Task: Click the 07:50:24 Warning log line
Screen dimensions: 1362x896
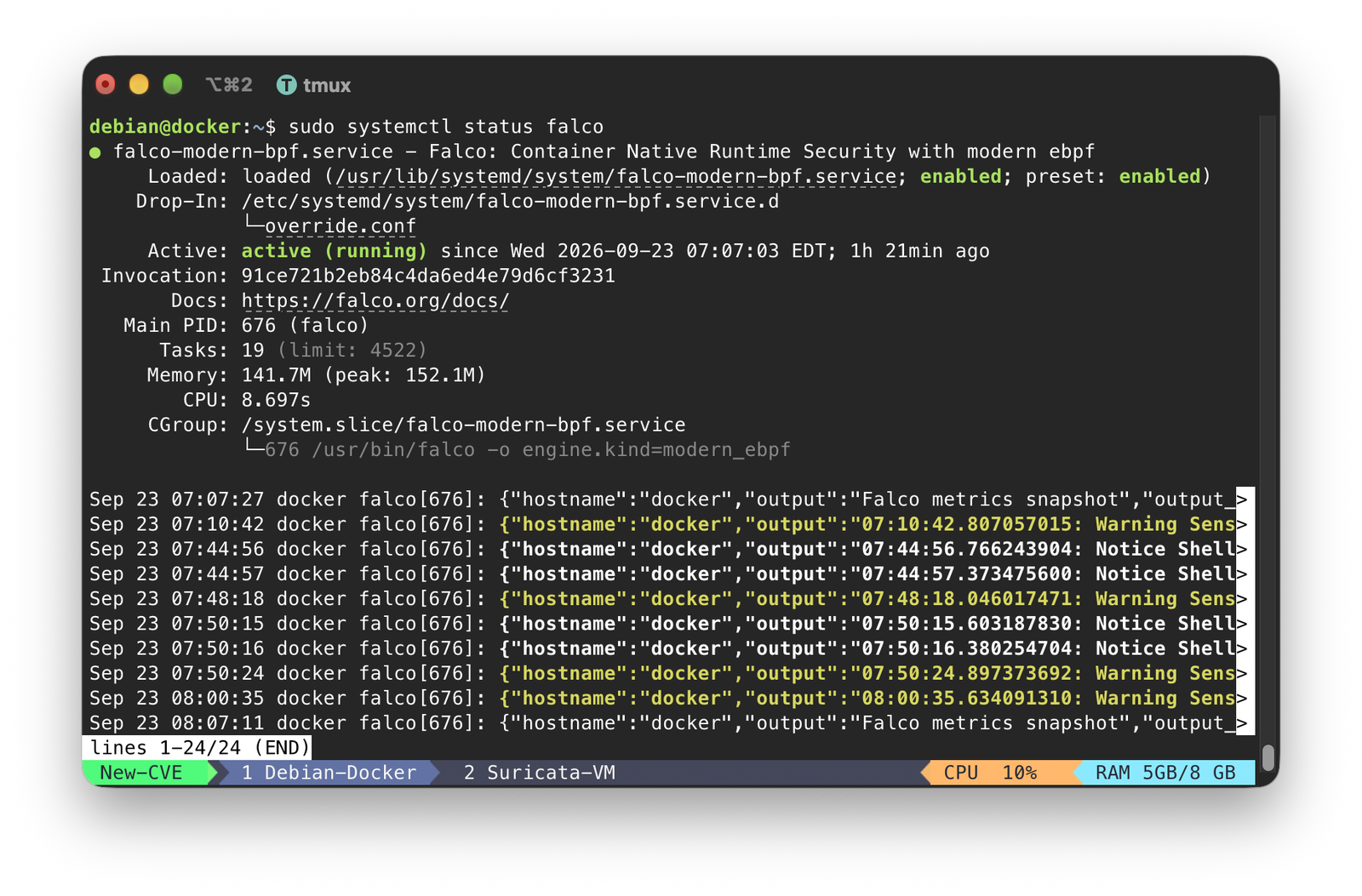Action: [668, 673]
